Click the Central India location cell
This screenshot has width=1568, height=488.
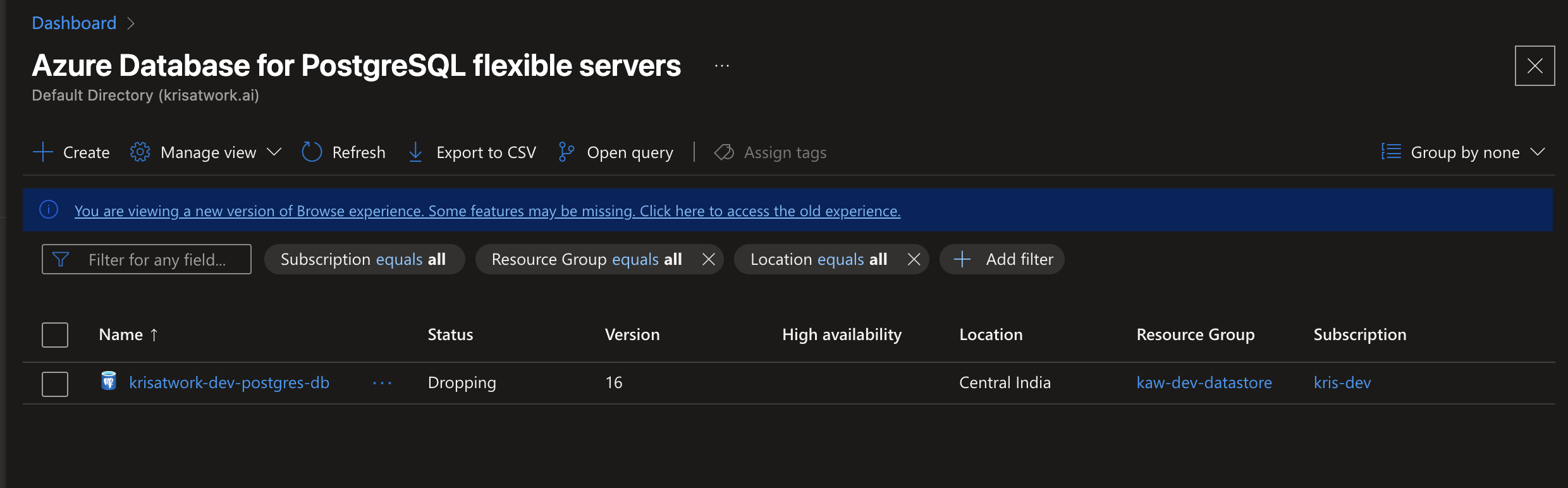1005,382
